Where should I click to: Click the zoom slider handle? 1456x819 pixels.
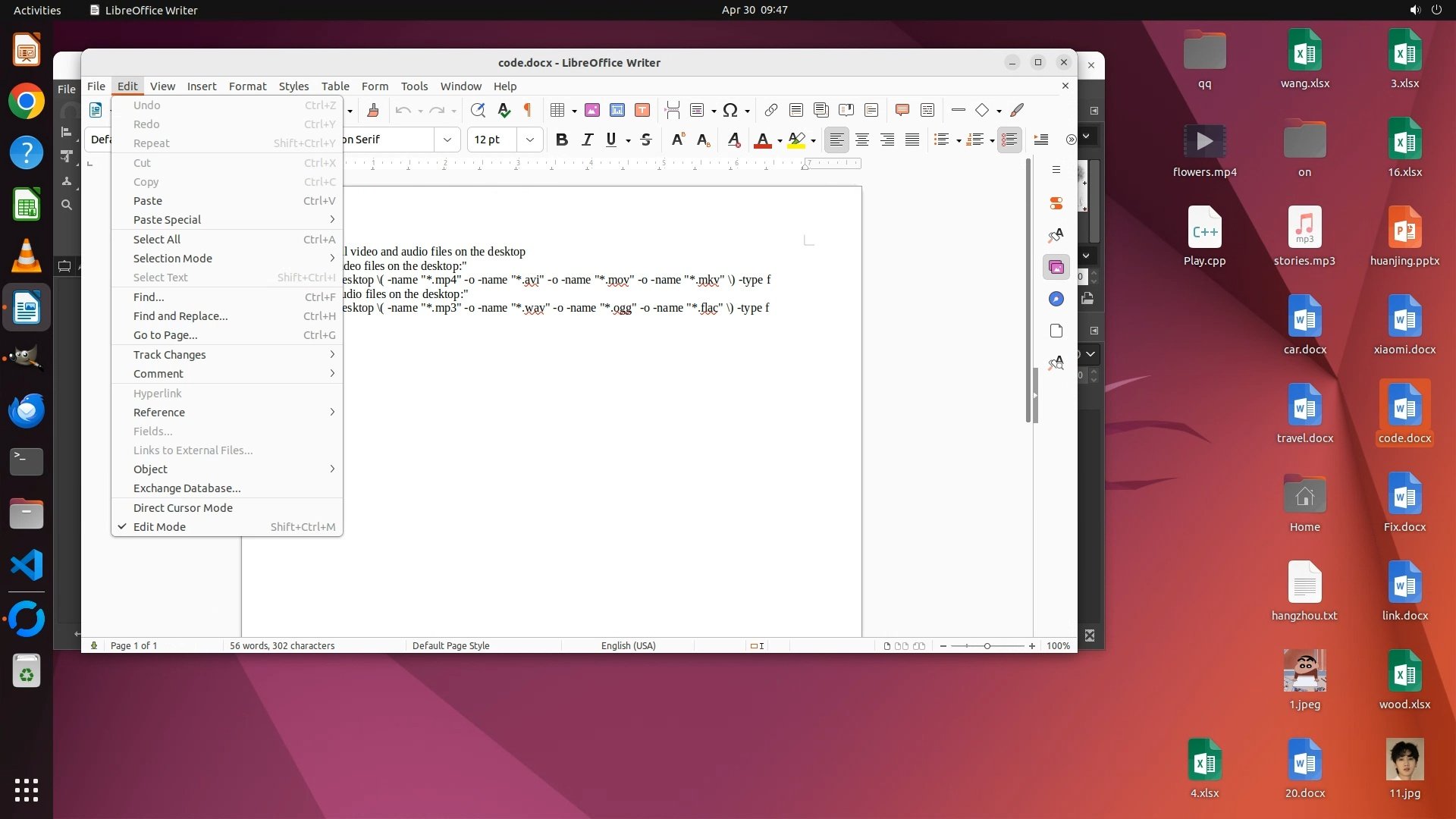click(x=987, y=646)
